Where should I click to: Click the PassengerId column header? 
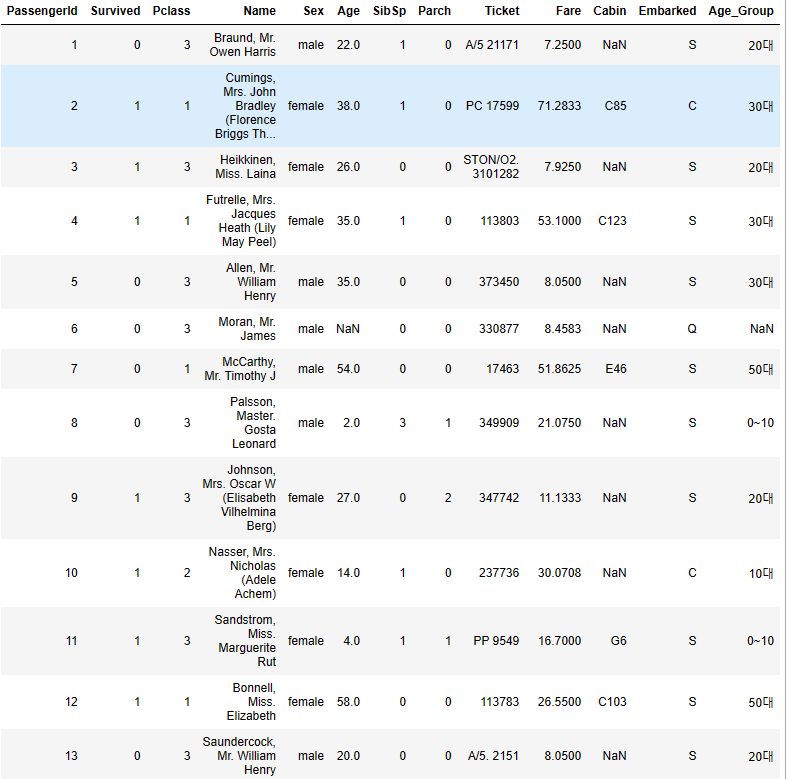coord(42,11)
